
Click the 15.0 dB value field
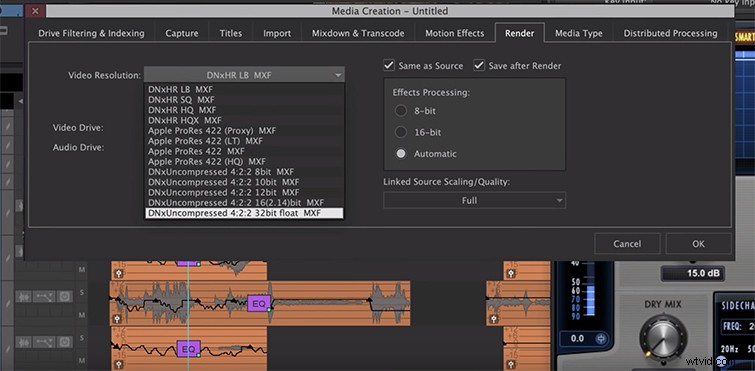coord(693,274)
